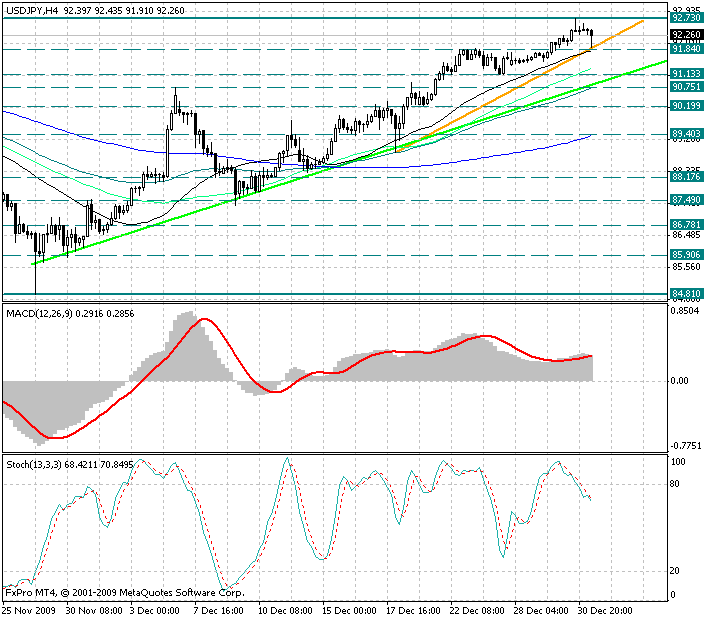The image size is (705, 618).
Task: Click the 7 Dec 16:00 time label
Action: tap(218, 610)
